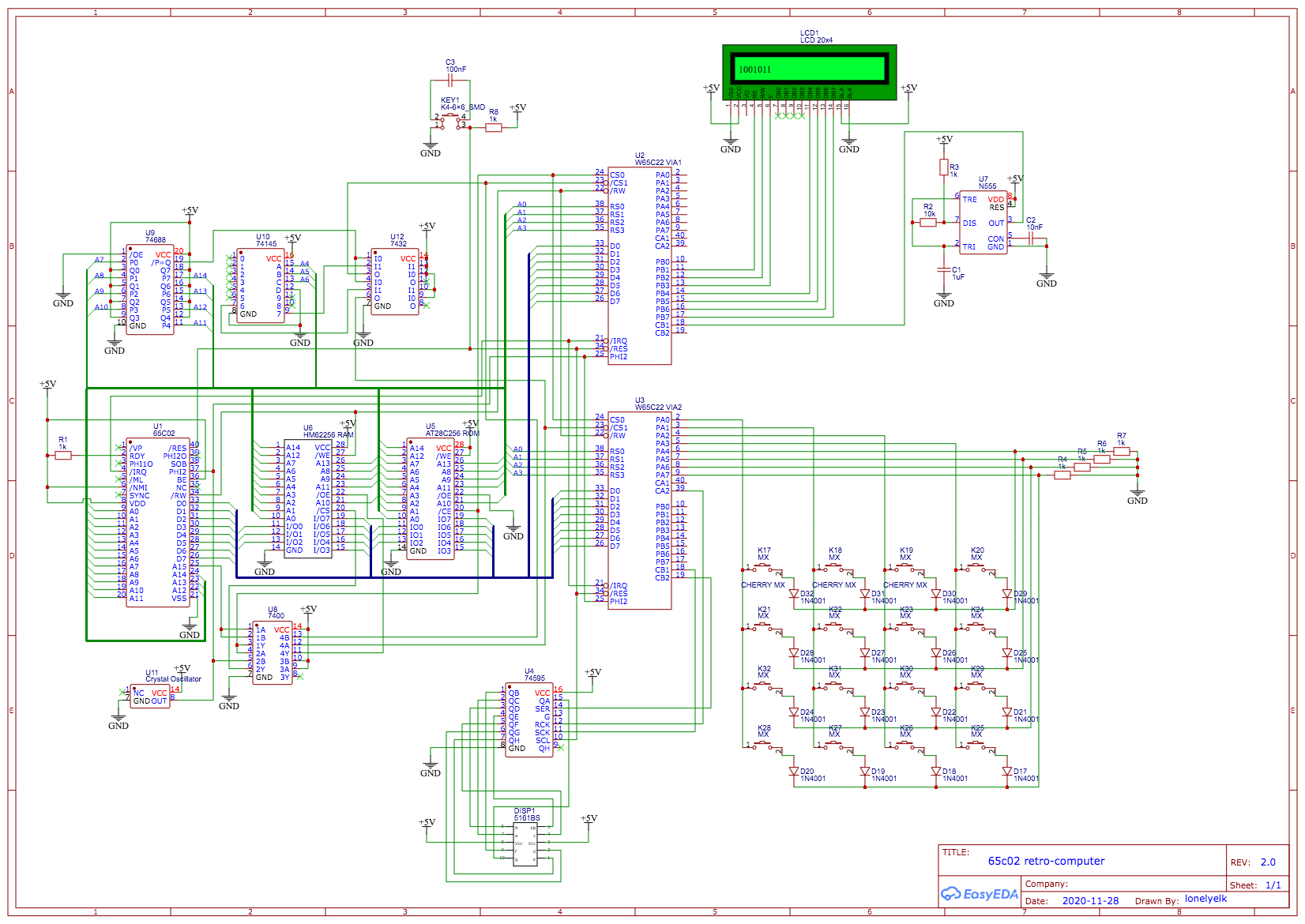Select the 'W65C22 VIA1' chip label
Viewport: 1305px width, 924px height.
(x=658, y=163)
